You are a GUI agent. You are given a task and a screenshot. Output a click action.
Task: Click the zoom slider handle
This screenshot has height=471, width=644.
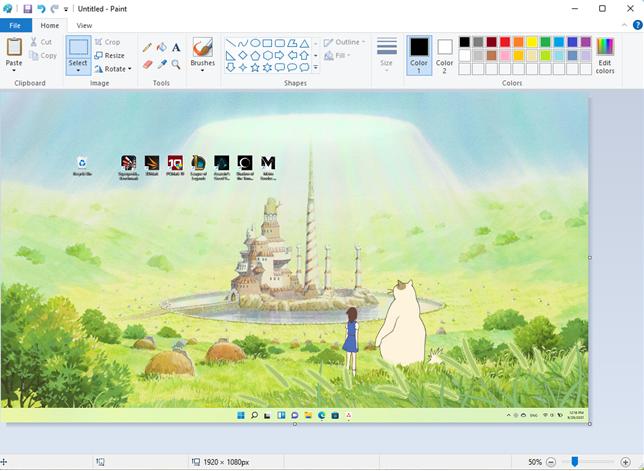click(575, 462)
